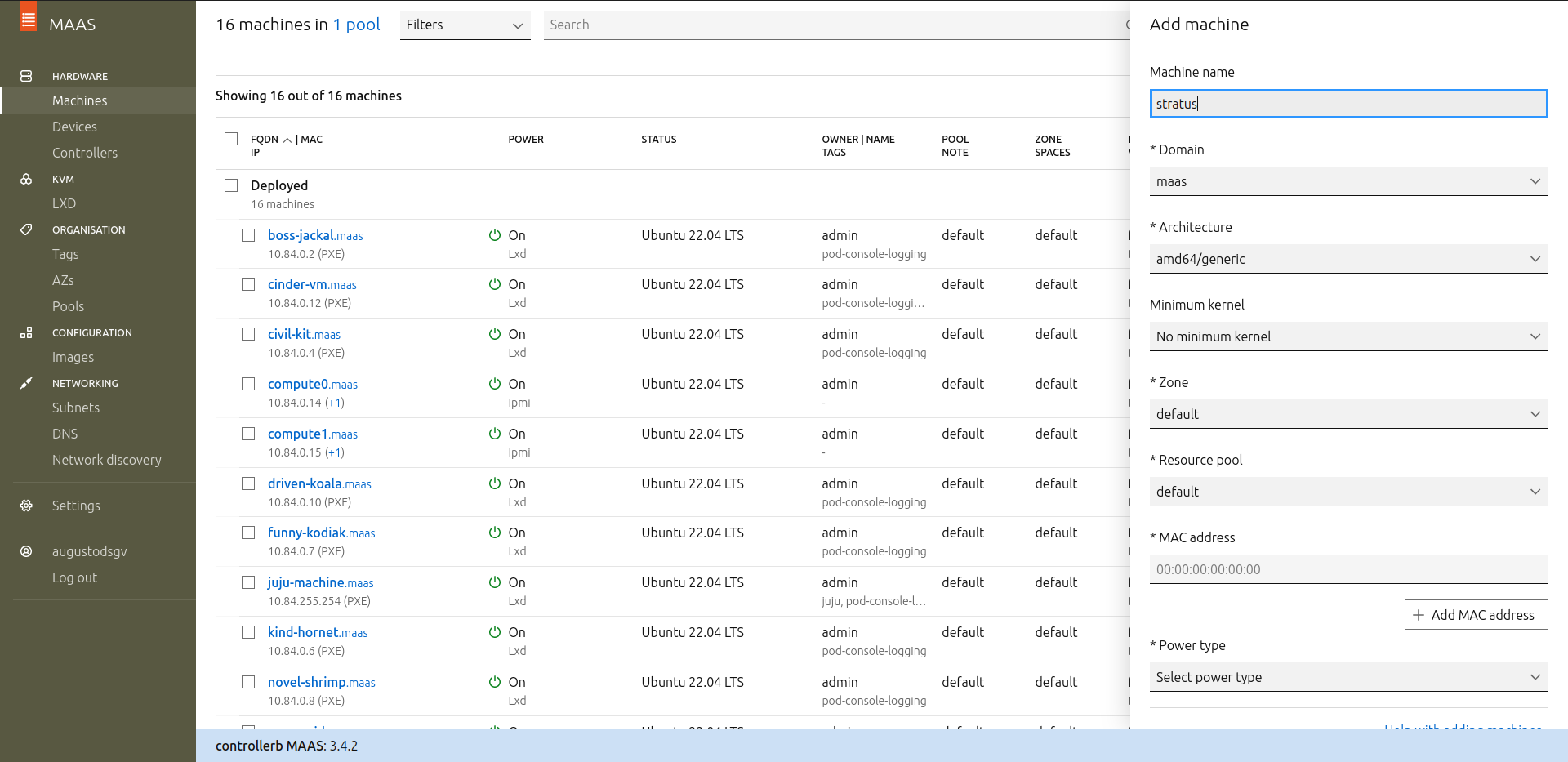Open compute0.maas machine link
Image resolution: width=1568 pixels, height=762 pixels.
(313, 384)
